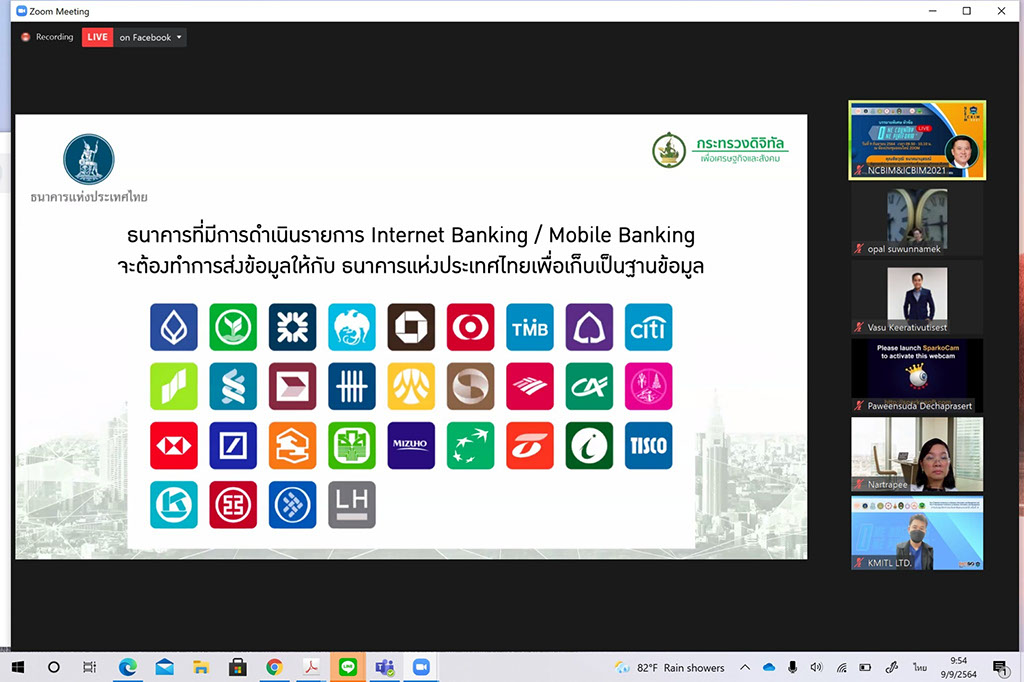Click the navy UOB bars logo
1024x682 pixels.
point(352,386)
